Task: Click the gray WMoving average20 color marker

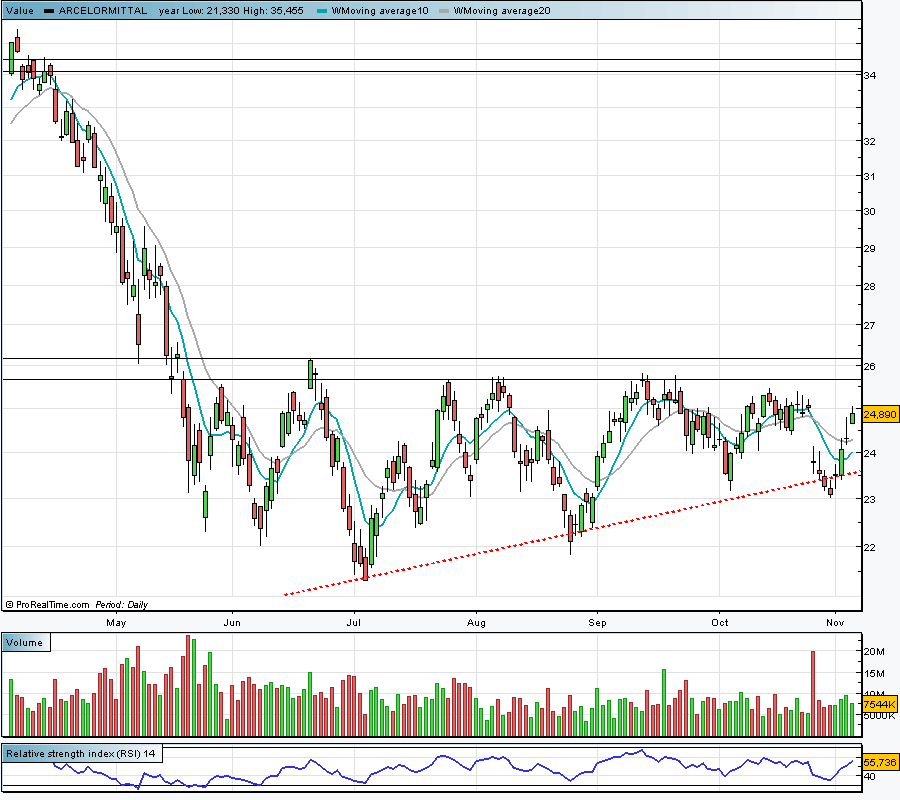Action: tap(444, 11)
